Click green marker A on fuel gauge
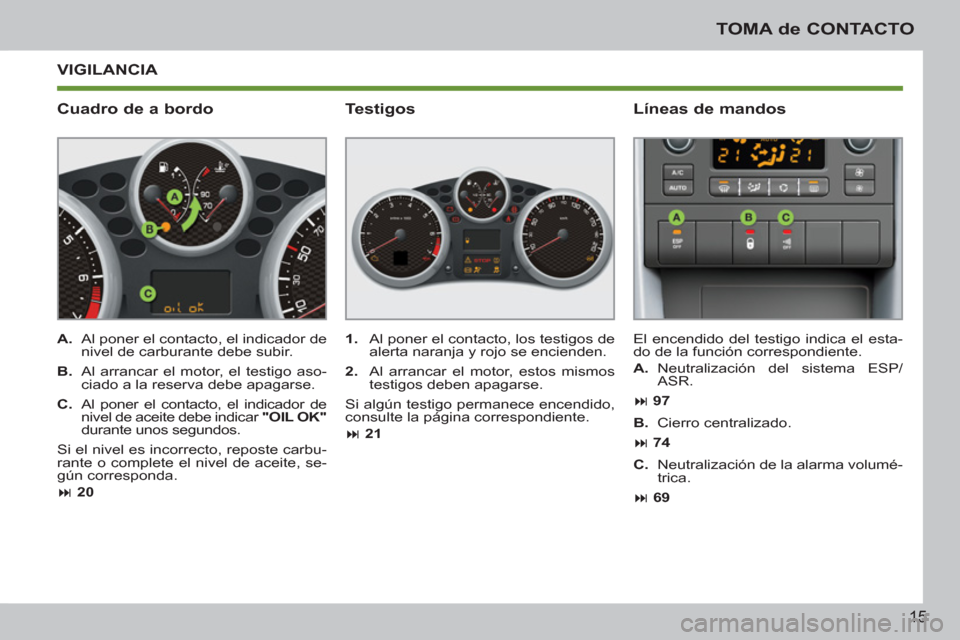 [175, 197]
